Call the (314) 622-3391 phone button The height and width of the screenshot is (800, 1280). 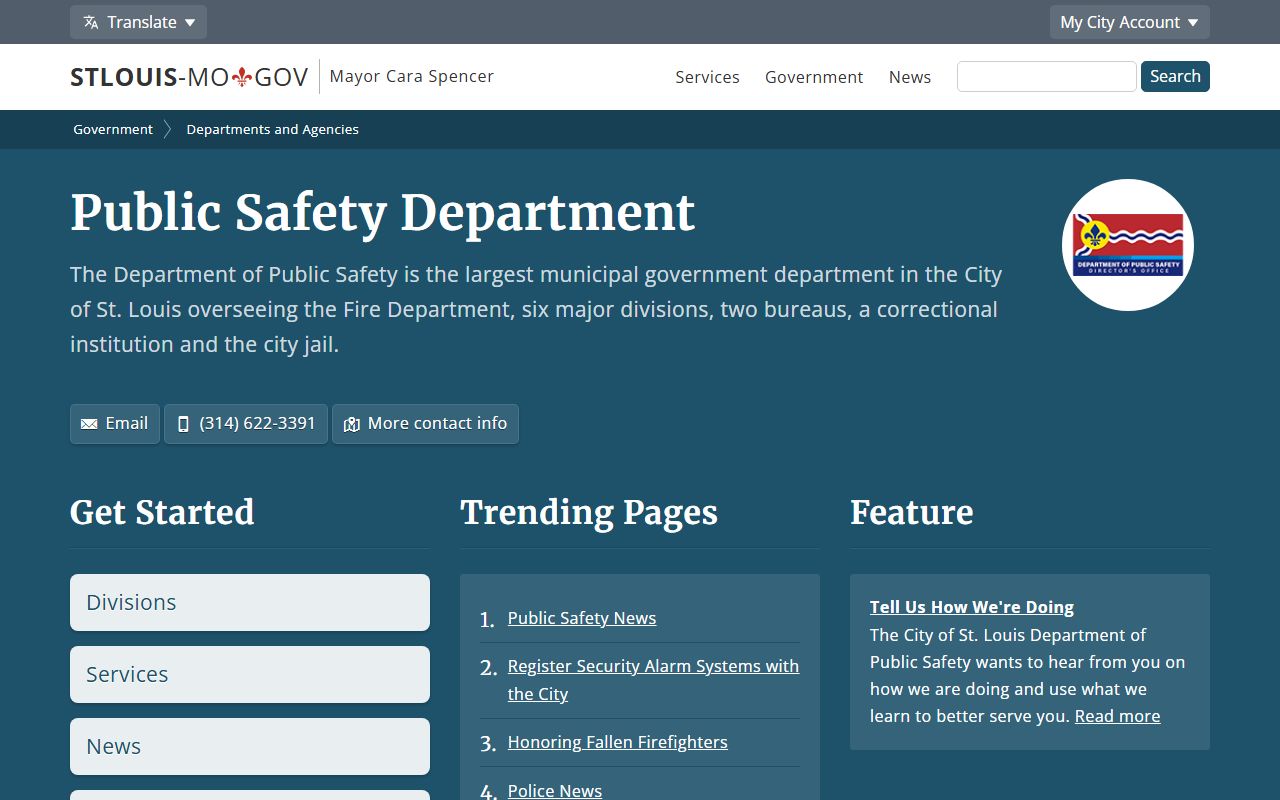246,423
